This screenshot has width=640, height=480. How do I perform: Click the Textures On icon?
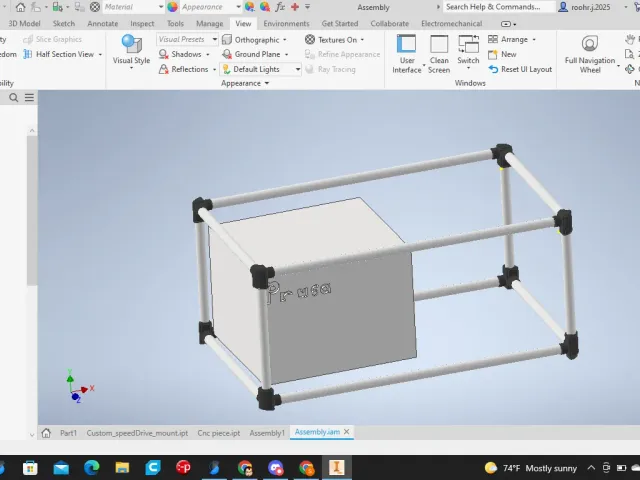[310, 40]
